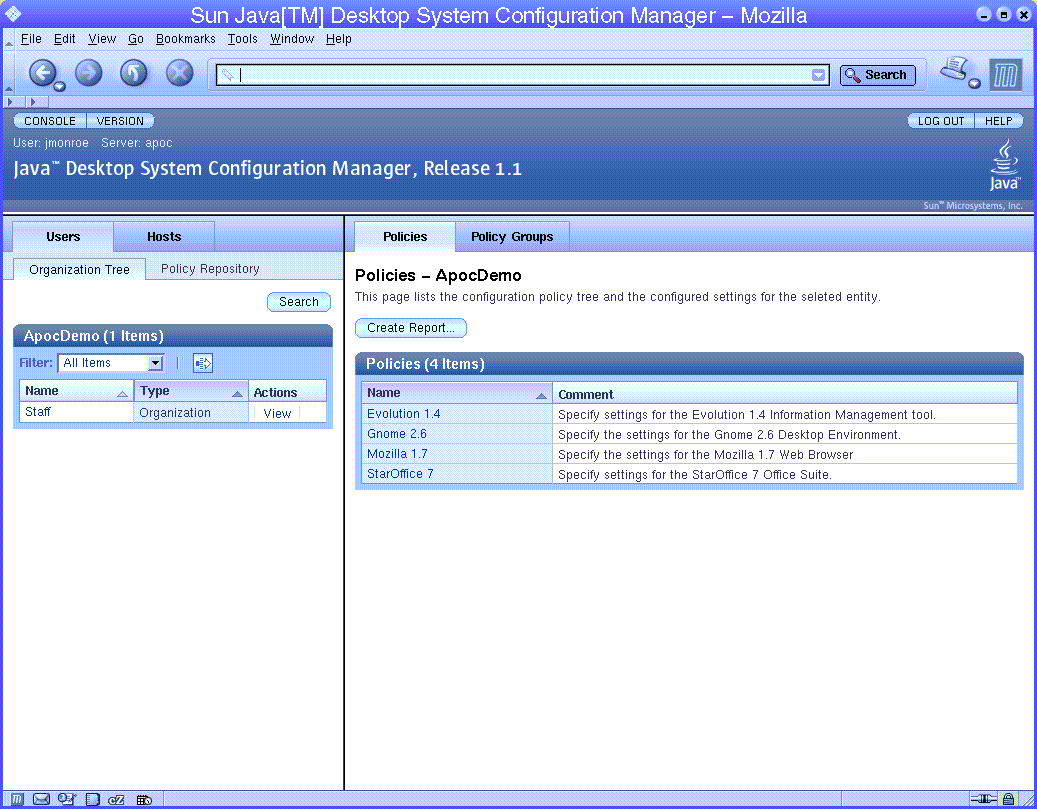The image size is (1037, 809).
Task: Click the online/offline connection icon
Action: (983, 799)
